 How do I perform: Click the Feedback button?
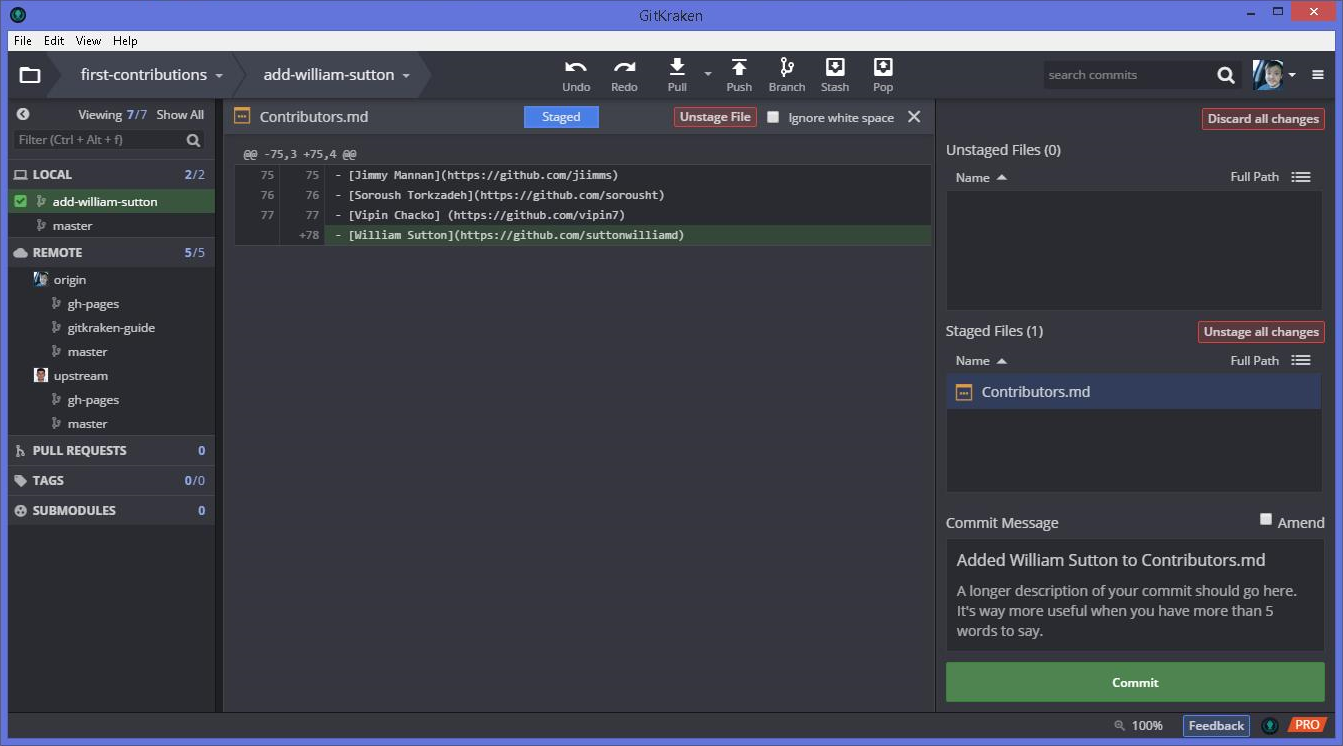tap(1216, 726)
